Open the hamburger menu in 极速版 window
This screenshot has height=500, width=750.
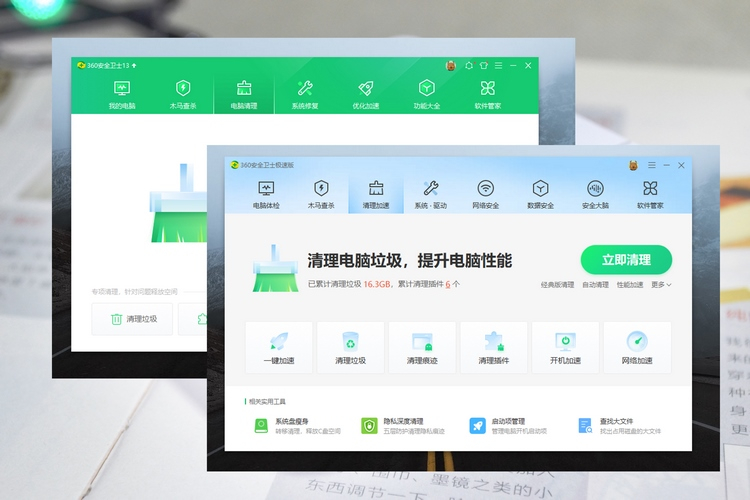pos(651,165)
